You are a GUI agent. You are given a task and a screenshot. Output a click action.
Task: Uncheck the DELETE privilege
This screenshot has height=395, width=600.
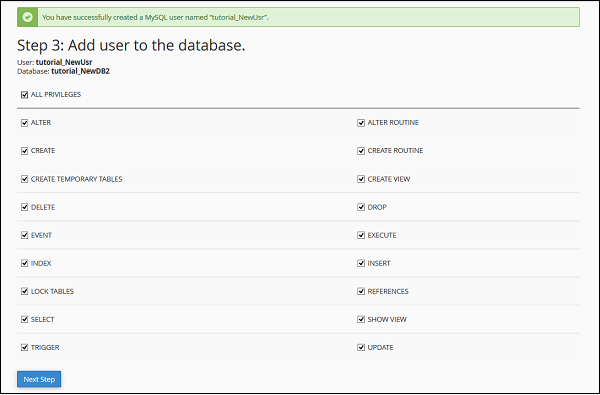click(24, 207)
